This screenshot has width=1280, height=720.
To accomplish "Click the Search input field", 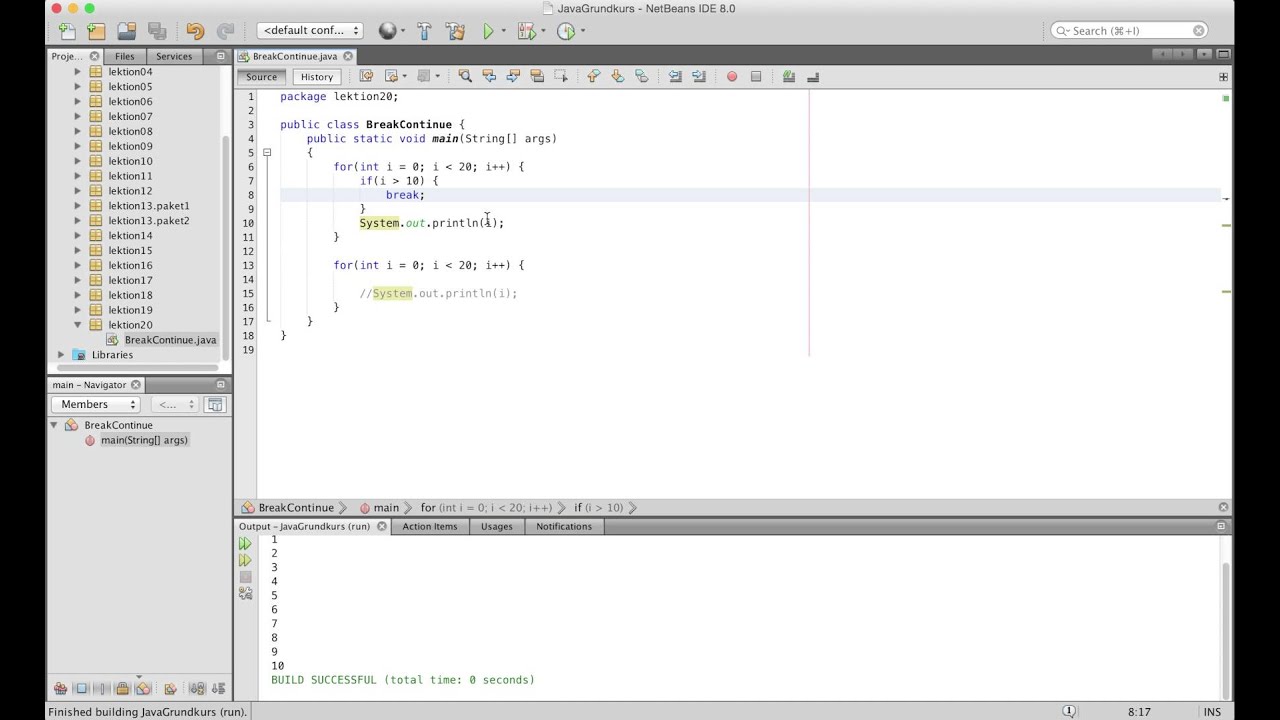I will pos(1129,31).
